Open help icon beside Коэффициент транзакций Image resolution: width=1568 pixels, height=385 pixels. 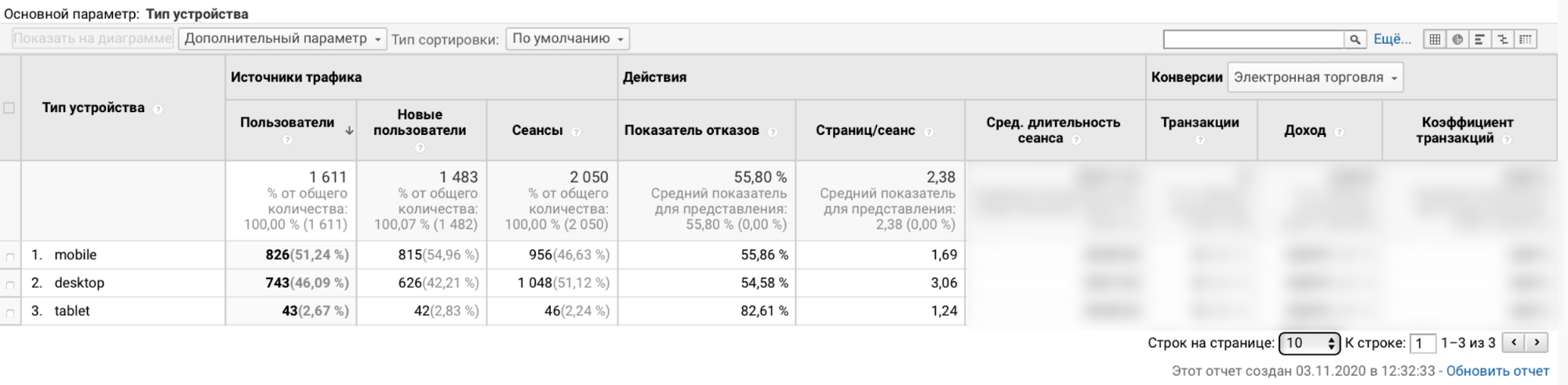click(1507, 140)
